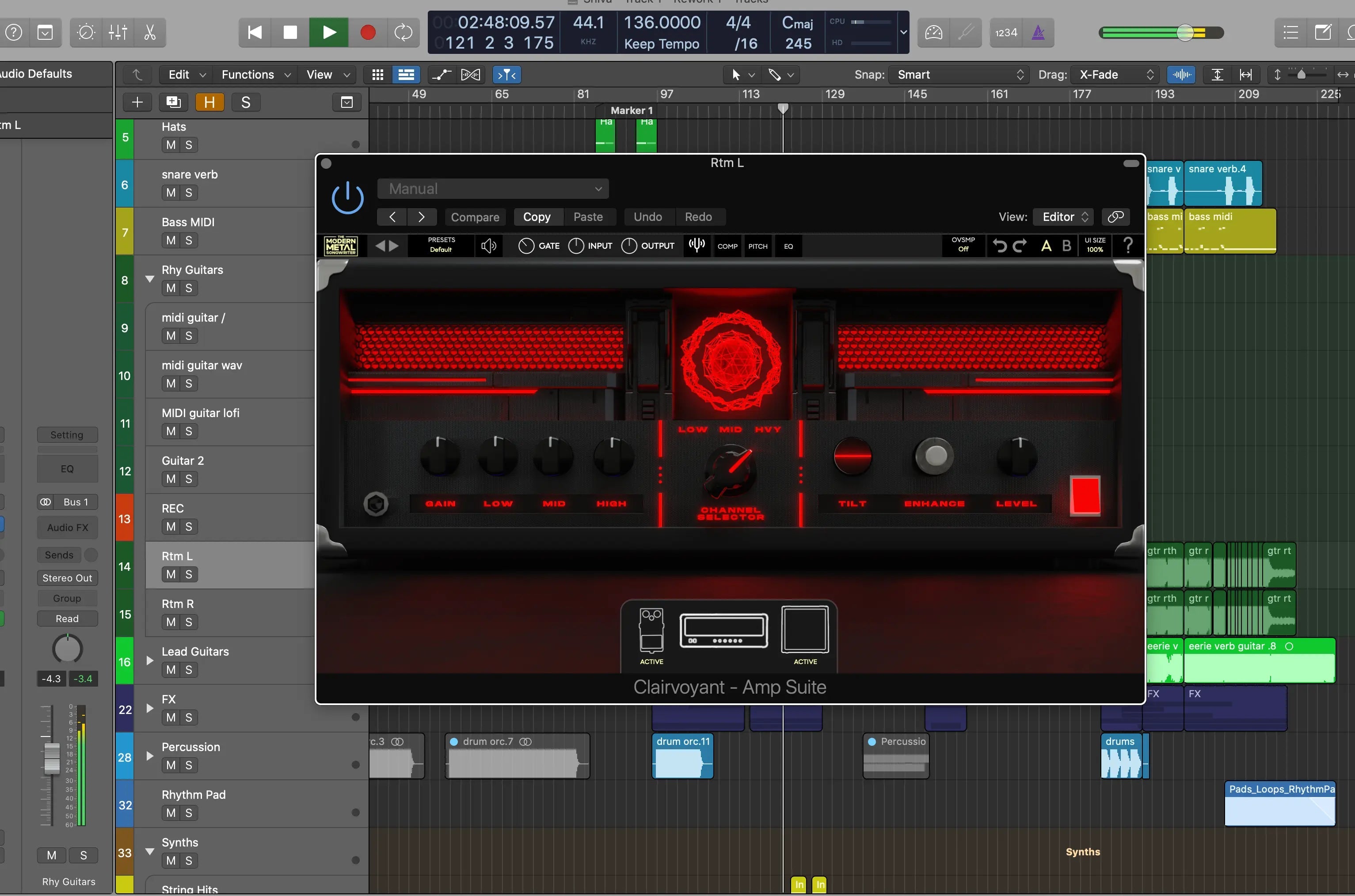Open the Snap Smart dropdown
Screen dimensions: 1355x896
pos(959,75)
